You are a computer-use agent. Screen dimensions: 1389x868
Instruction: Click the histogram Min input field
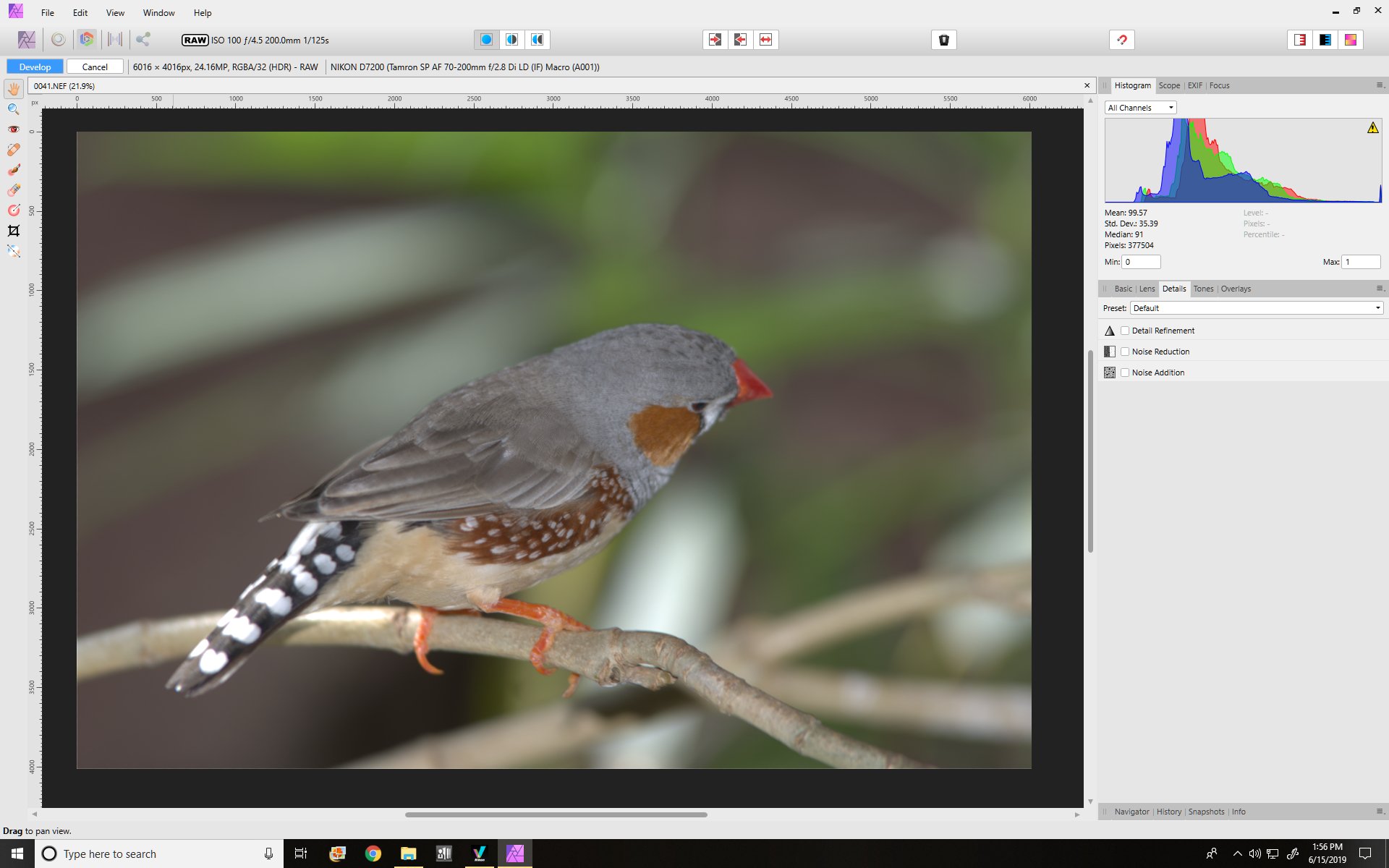point(1141,262)
